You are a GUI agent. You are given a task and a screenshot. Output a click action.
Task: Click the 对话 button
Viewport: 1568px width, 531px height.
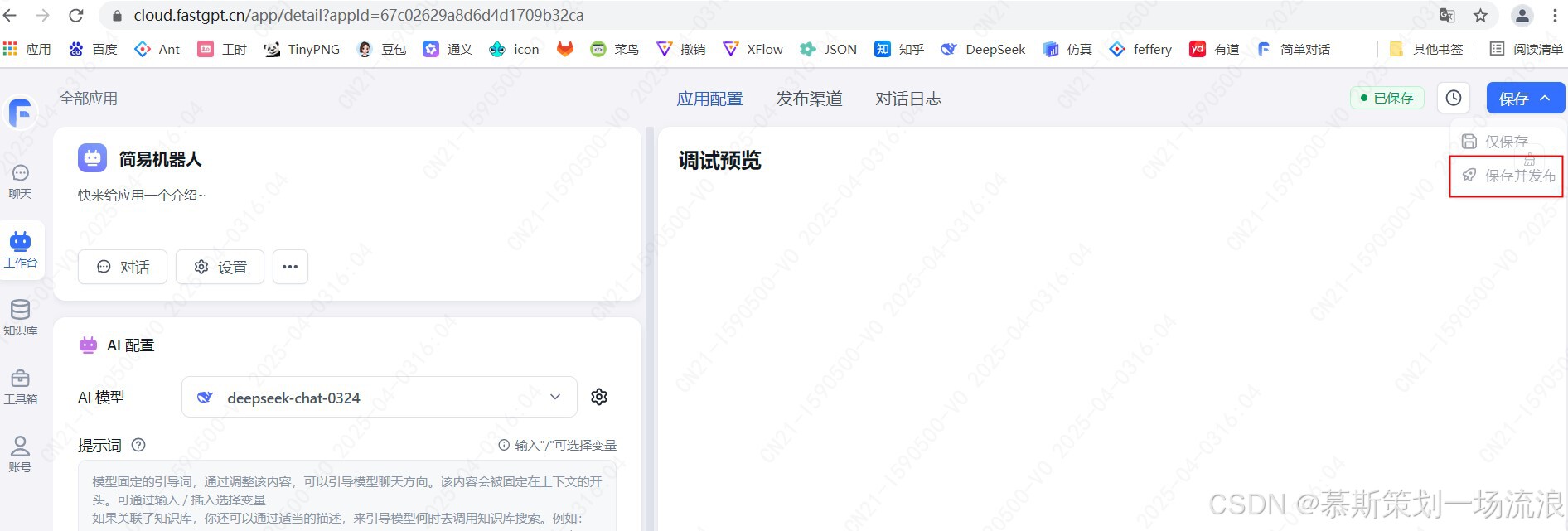123,267
